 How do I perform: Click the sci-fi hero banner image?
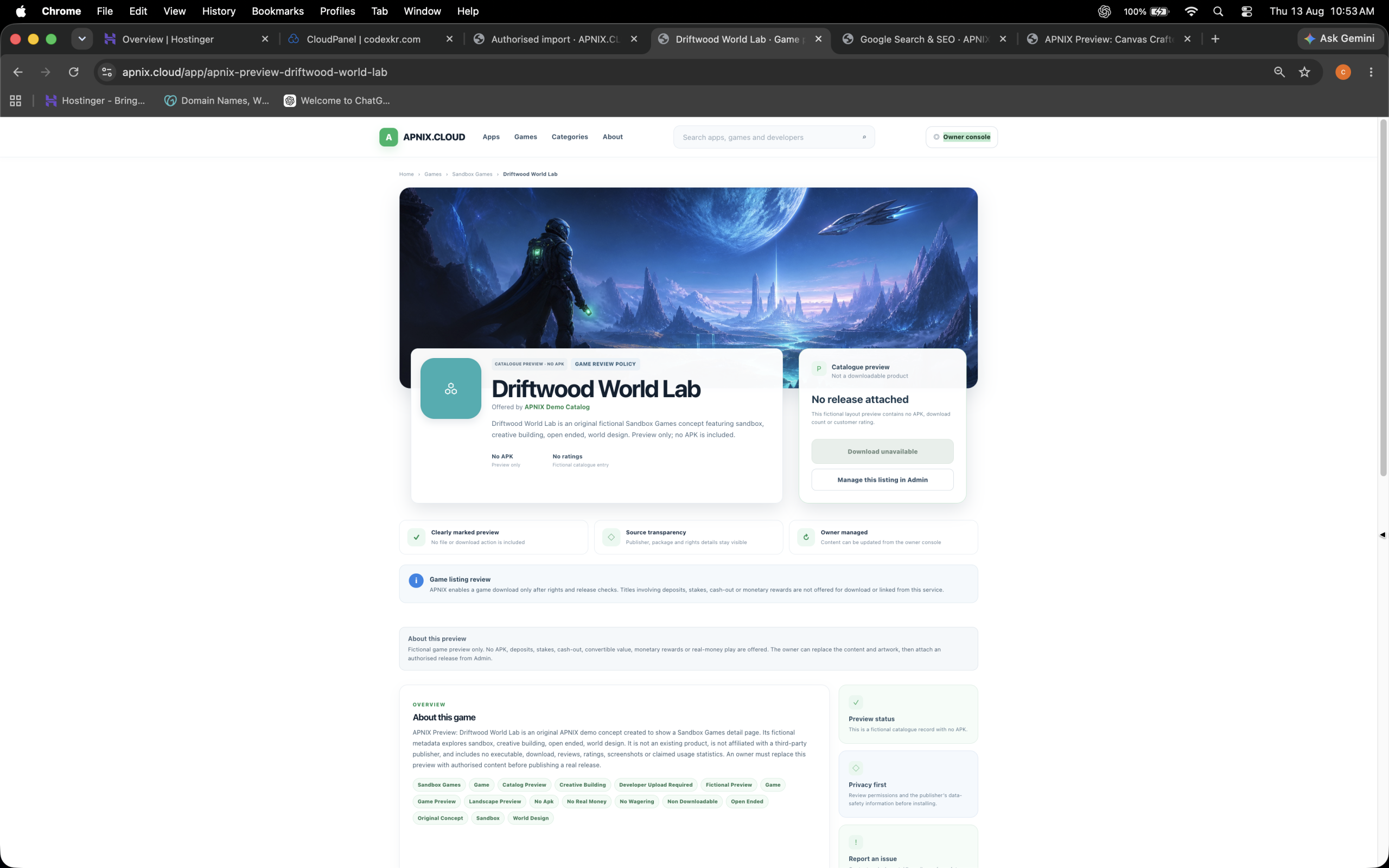(688, 267)
